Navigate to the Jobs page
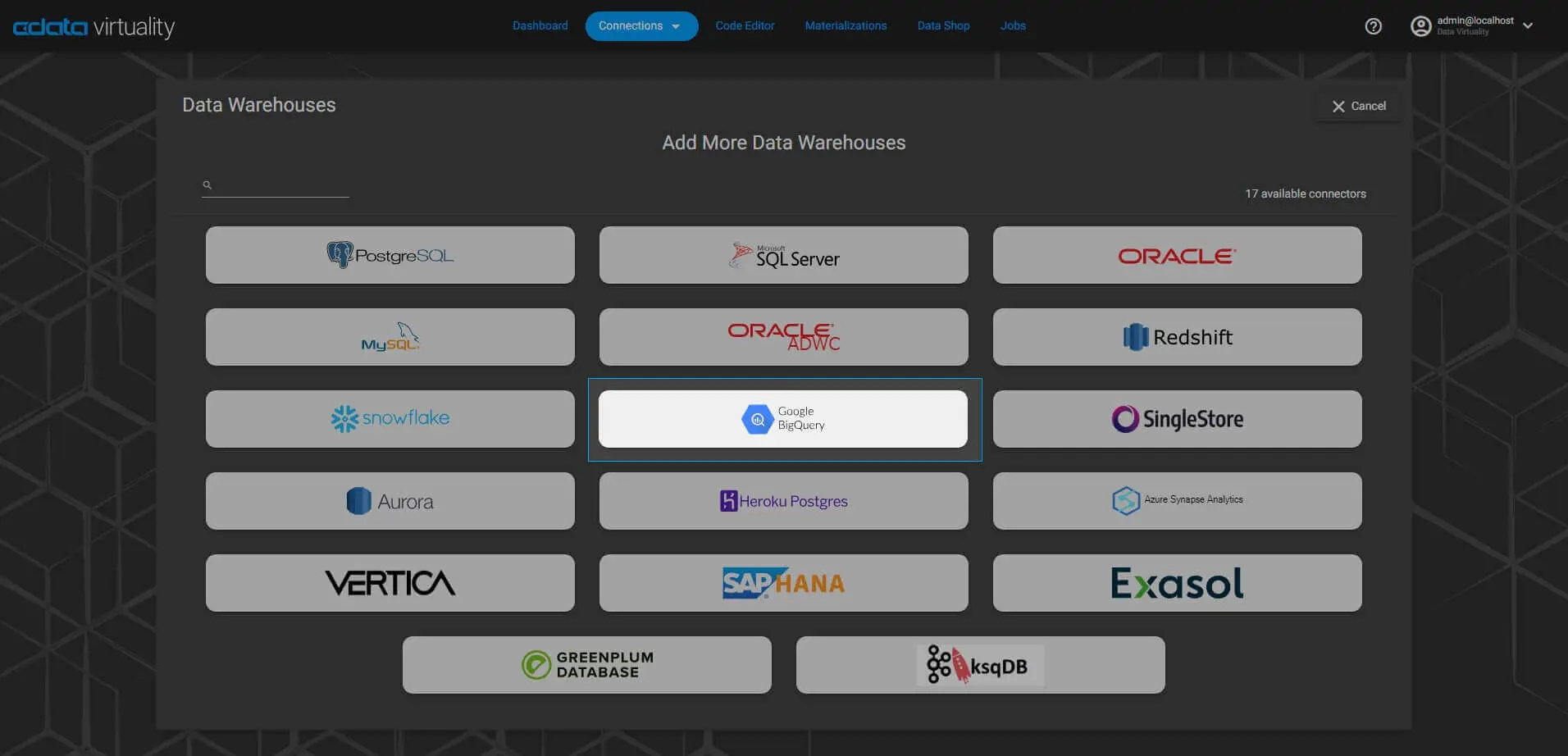The height and width of the screenshot is (756, 1568). pyautogui.click(x=1013, y=26)
